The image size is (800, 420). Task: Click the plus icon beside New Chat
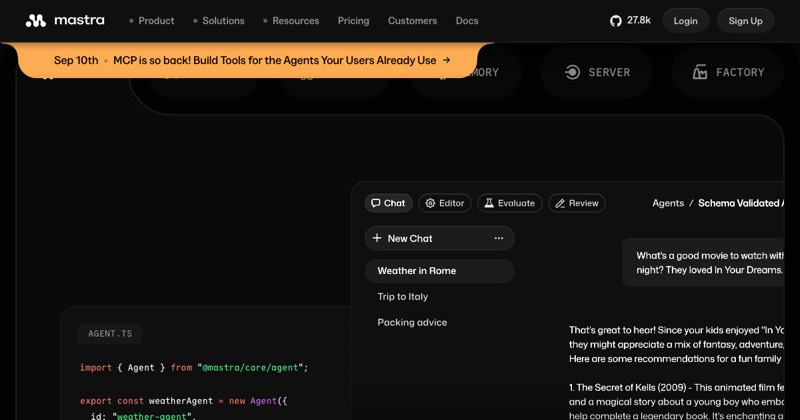coord(377,238)
